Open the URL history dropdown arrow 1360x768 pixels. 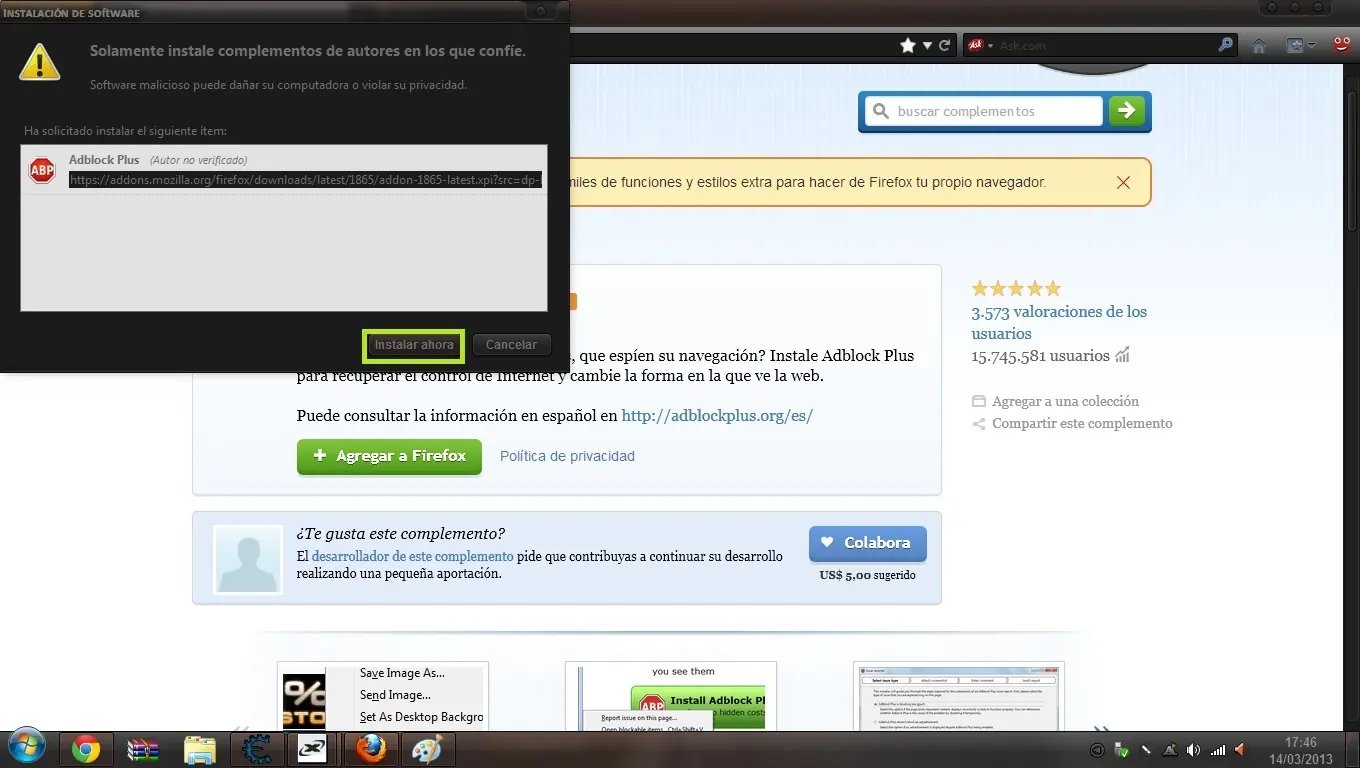(x=928, y=45)
